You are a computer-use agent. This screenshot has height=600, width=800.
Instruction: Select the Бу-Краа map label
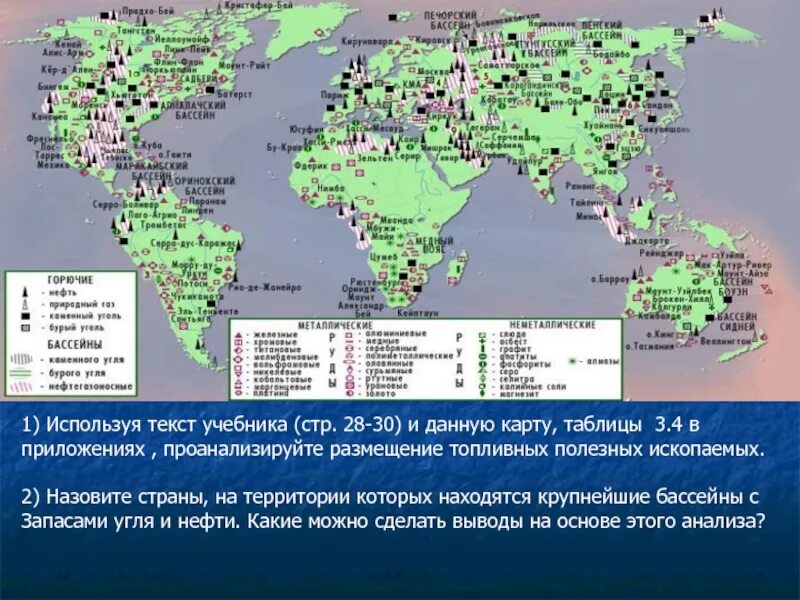(283, 147)
